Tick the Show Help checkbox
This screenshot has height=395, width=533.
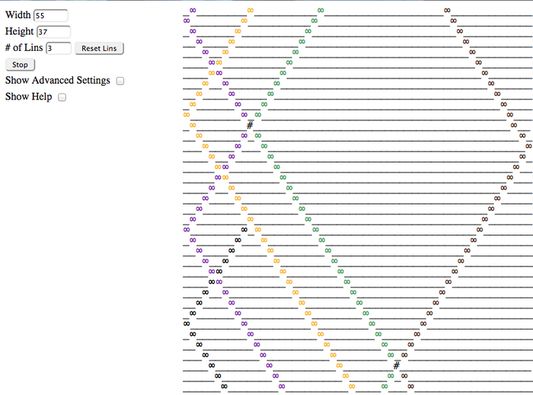pos(62,97)
